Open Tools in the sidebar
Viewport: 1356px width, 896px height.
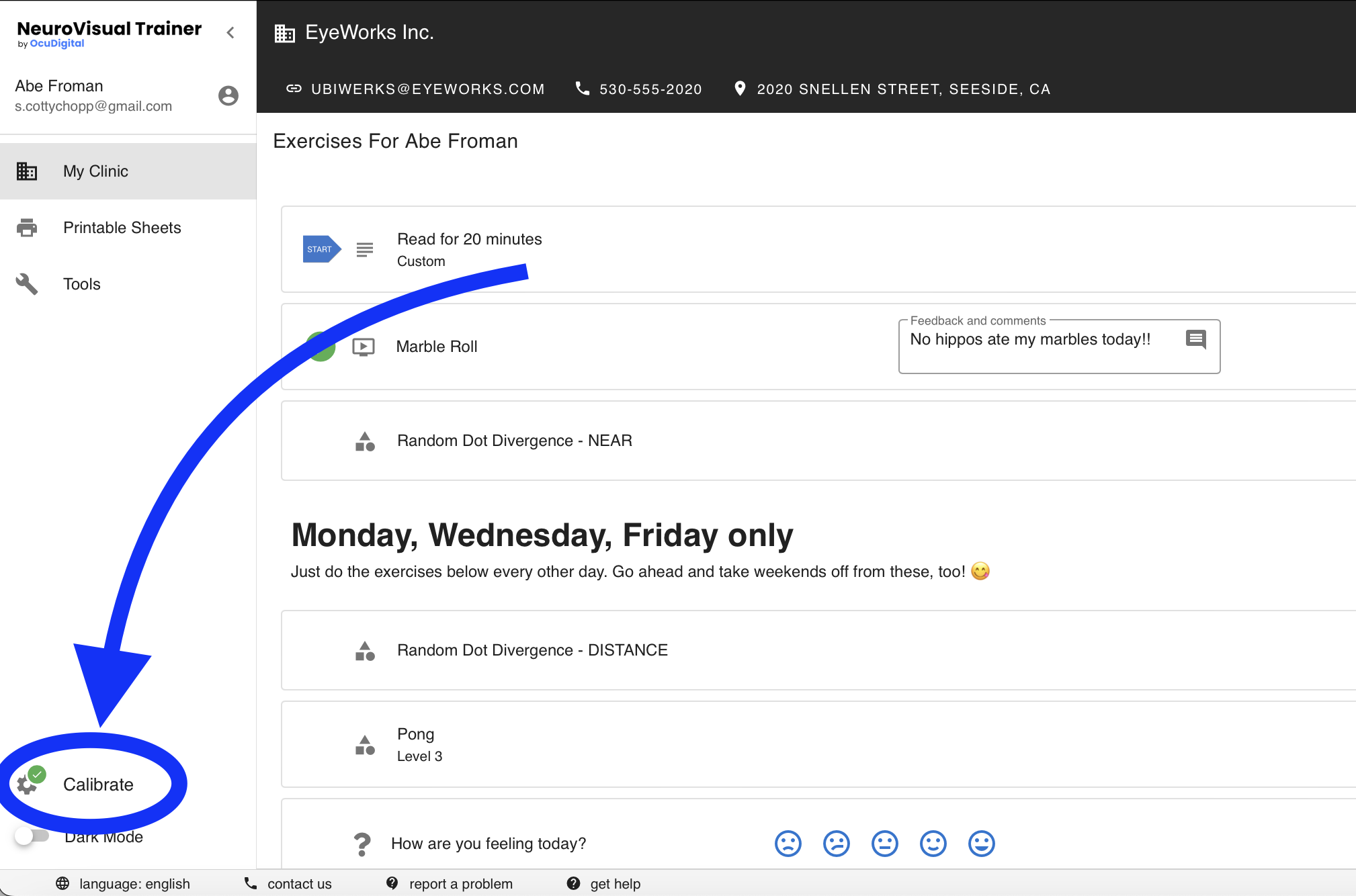(128, 284)
